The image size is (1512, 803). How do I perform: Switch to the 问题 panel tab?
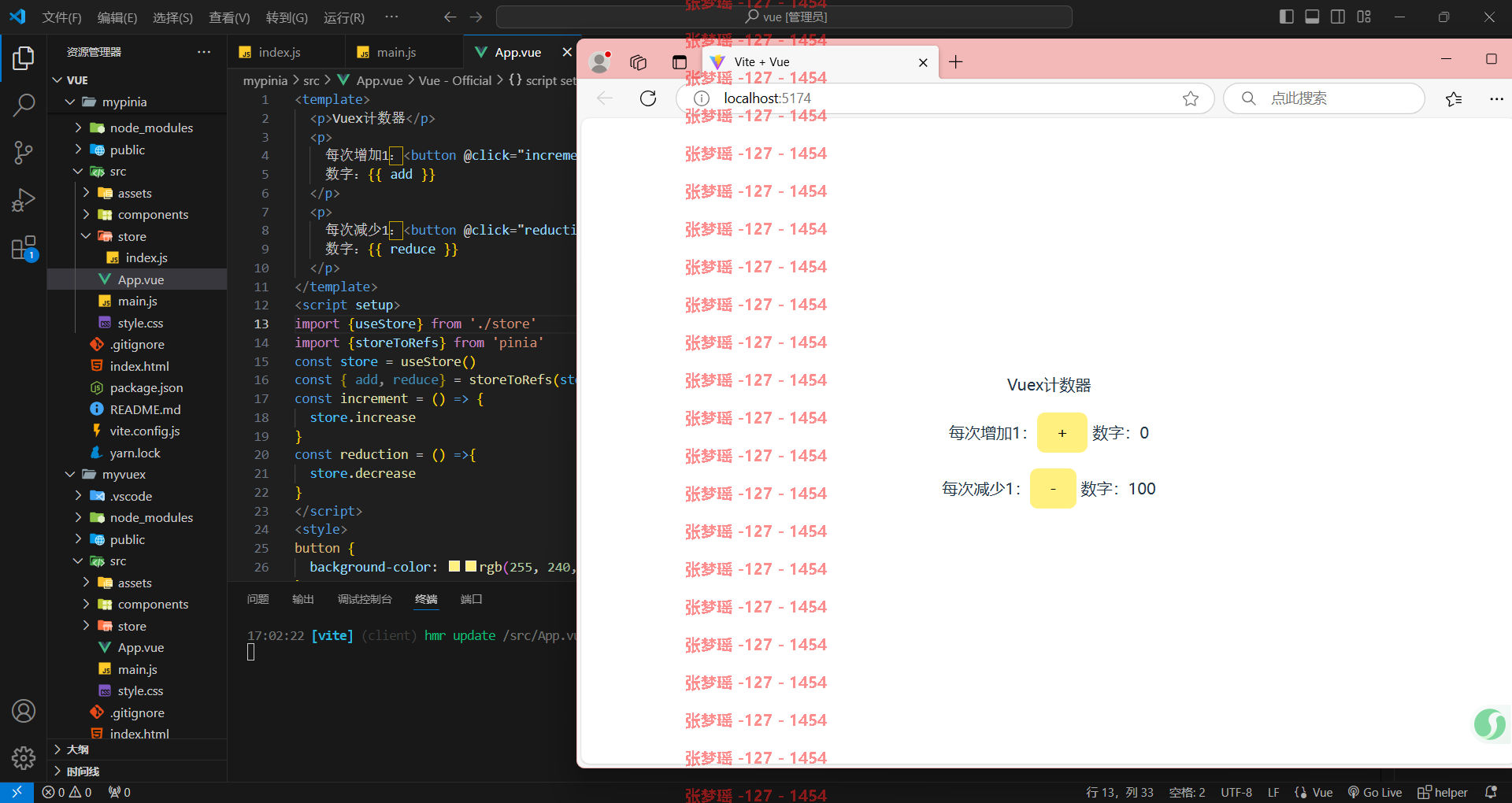(258, 599)
